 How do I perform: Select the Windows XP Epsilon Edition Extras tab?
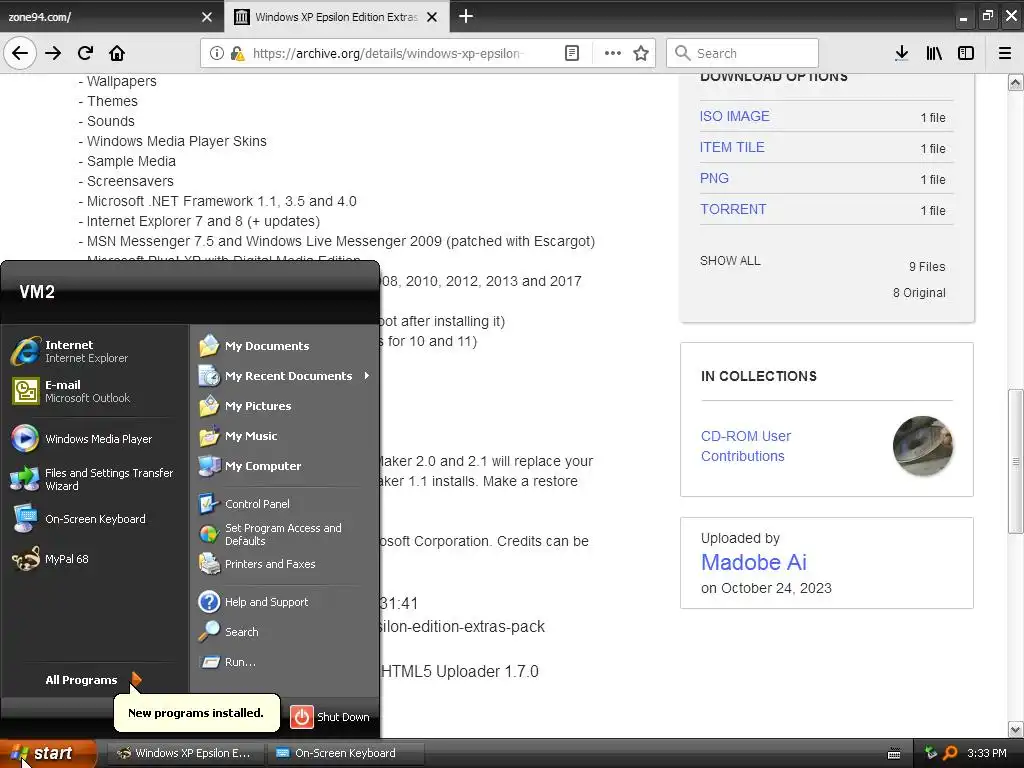click(336, 17)
